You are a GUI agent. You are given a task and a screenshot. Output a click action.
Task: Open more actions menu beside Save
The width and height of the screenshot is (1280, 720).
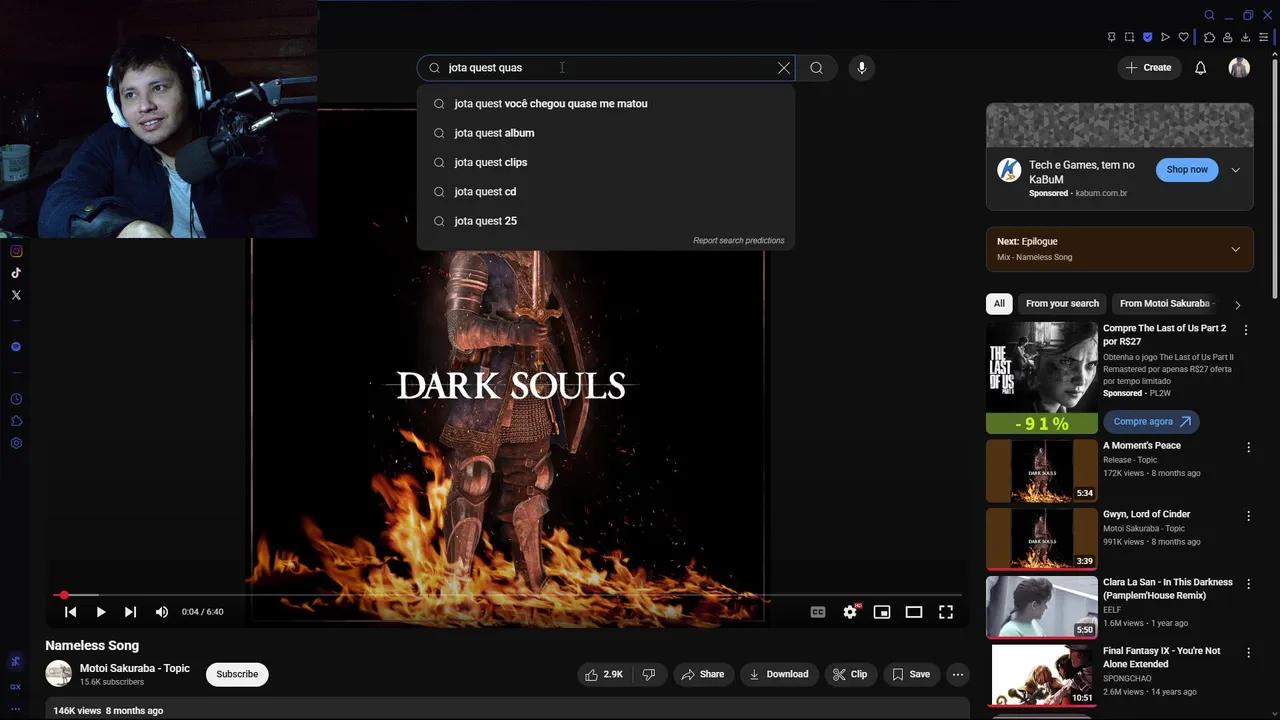click(958, 674)
